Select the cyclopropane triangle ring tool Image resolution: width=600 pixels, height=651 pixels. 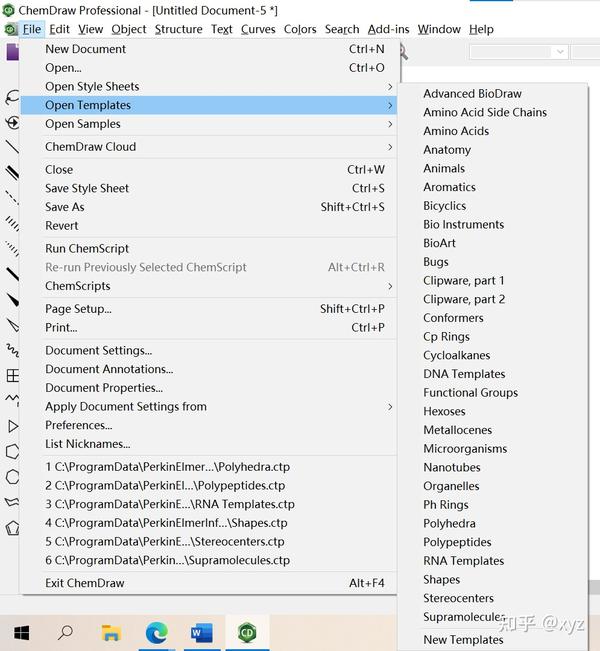point(12,427)
